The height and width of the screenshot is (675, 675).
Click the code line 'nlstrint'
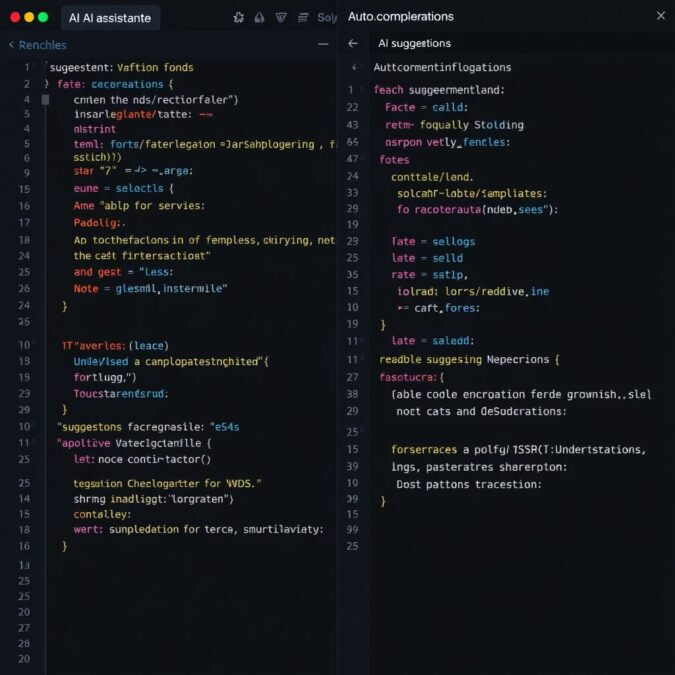pyautogui.click(x=94, y=129)
